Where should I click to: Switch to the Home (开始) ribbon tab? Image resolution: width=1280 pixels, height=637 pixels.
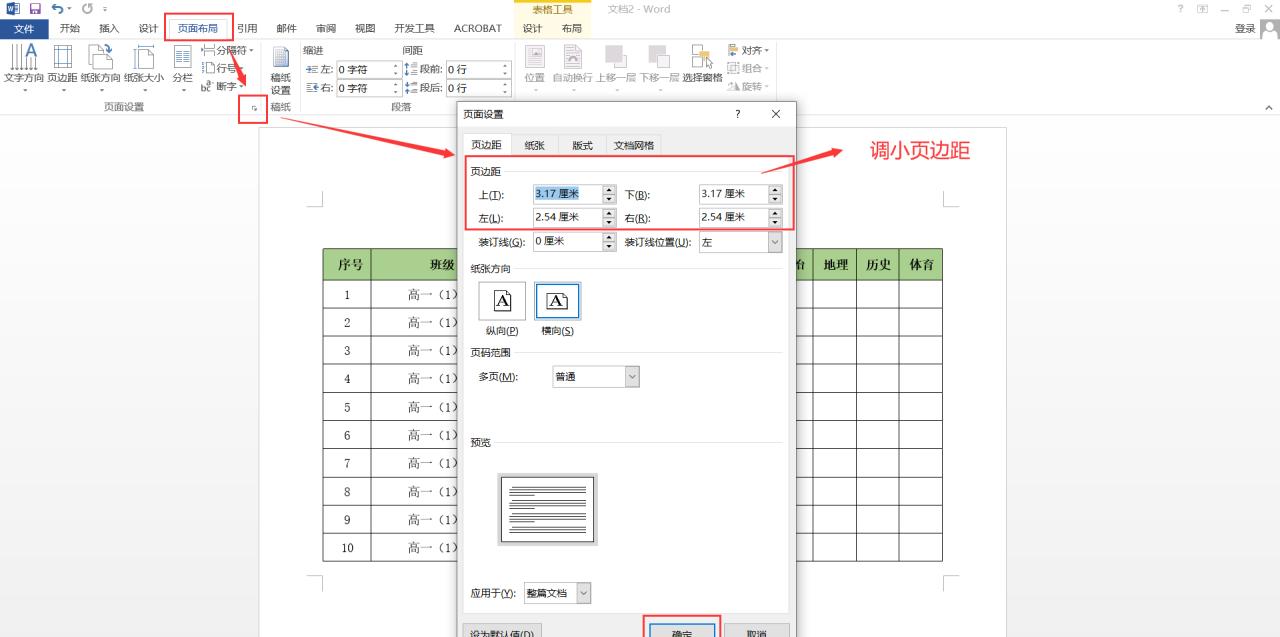69,28
